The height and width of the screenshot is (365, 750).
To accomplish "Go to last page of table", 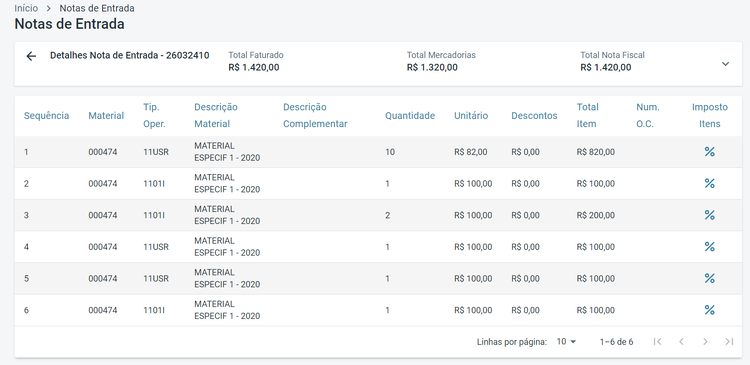I will (729, 342).
